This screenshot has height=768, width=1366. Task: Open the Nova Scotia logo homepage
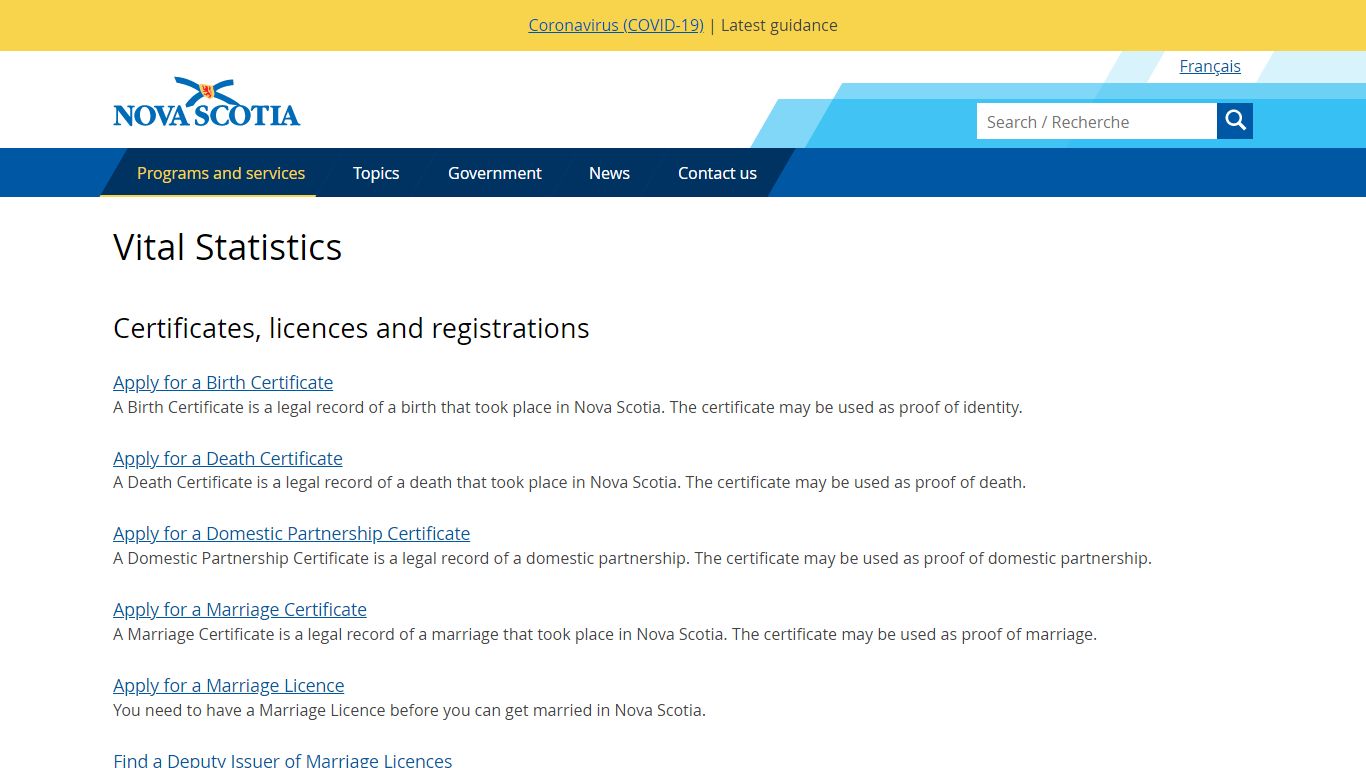pos(207,102)
